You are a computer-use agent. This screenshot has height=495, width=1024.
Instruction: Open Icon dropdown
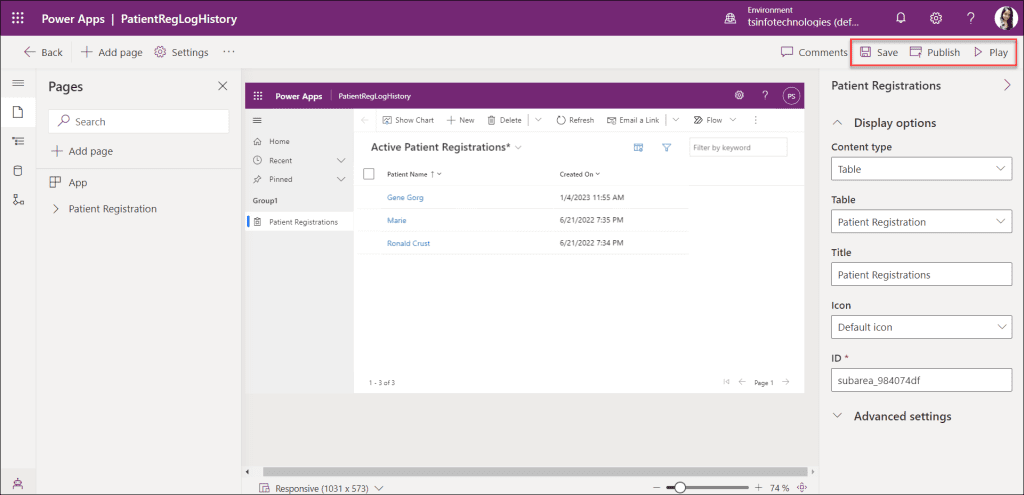921,327
